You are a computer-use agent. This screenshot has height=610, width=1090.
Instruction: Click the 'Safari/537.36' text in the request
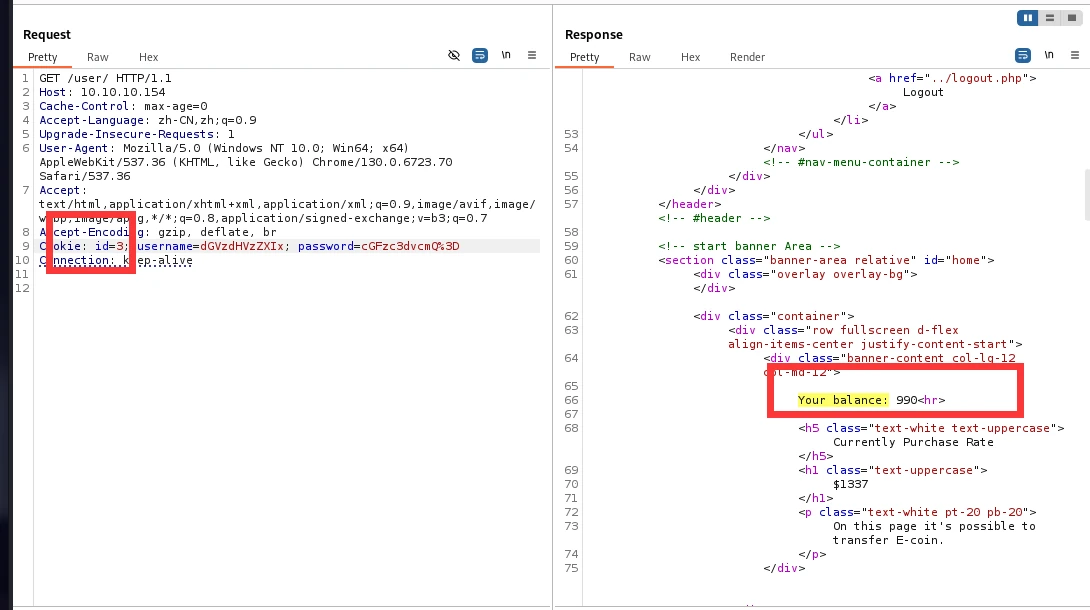(x=85, y=176)
